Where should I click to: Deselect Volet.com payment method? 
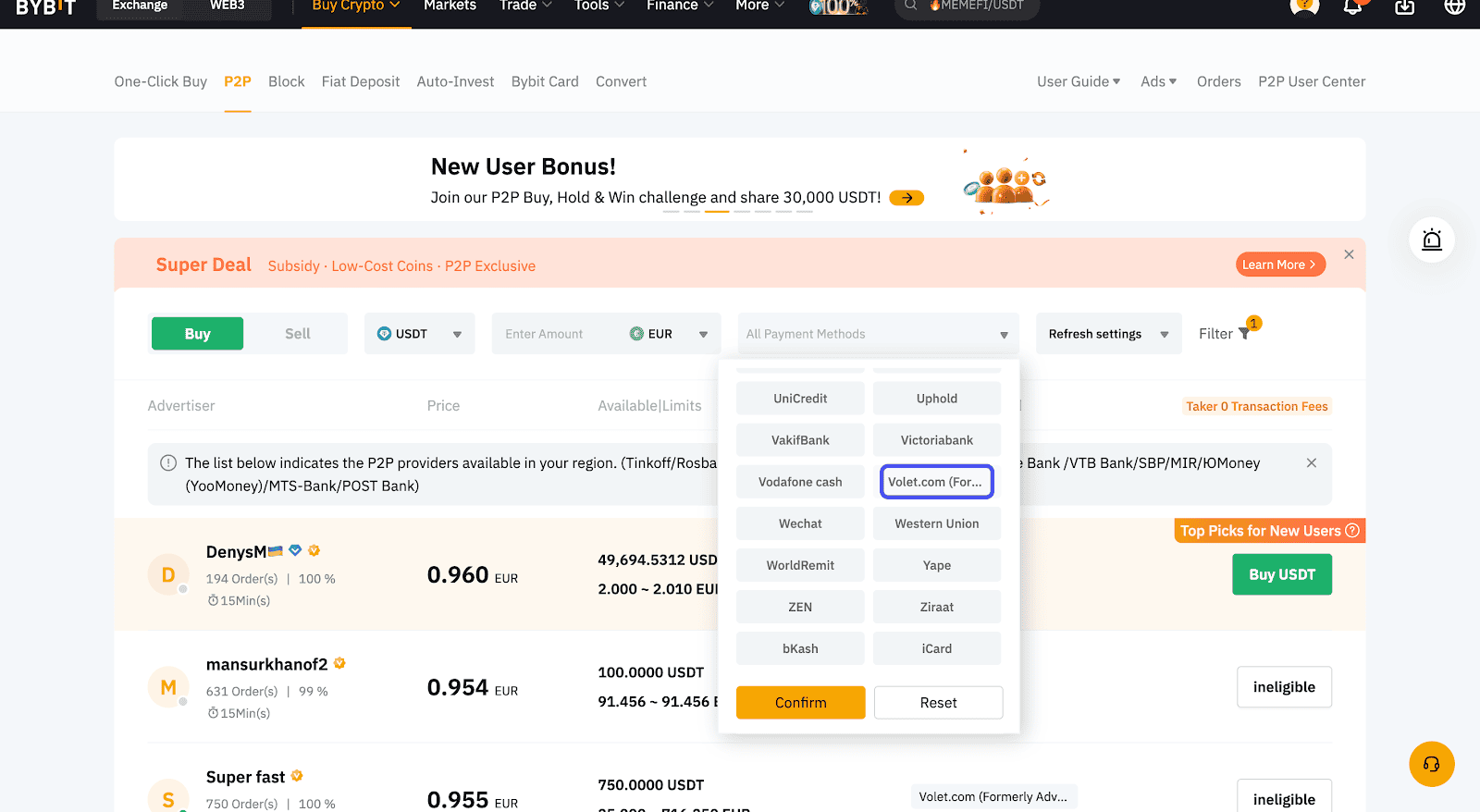(937, 482)
